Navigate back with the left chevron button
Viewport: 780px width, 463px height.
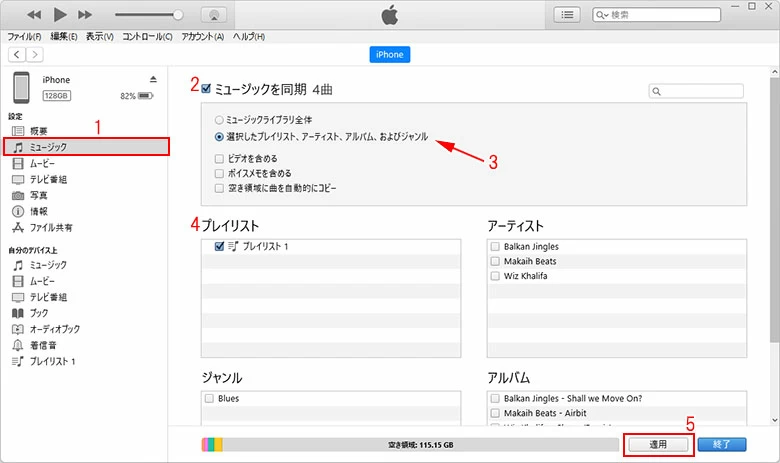click(17, 54)
